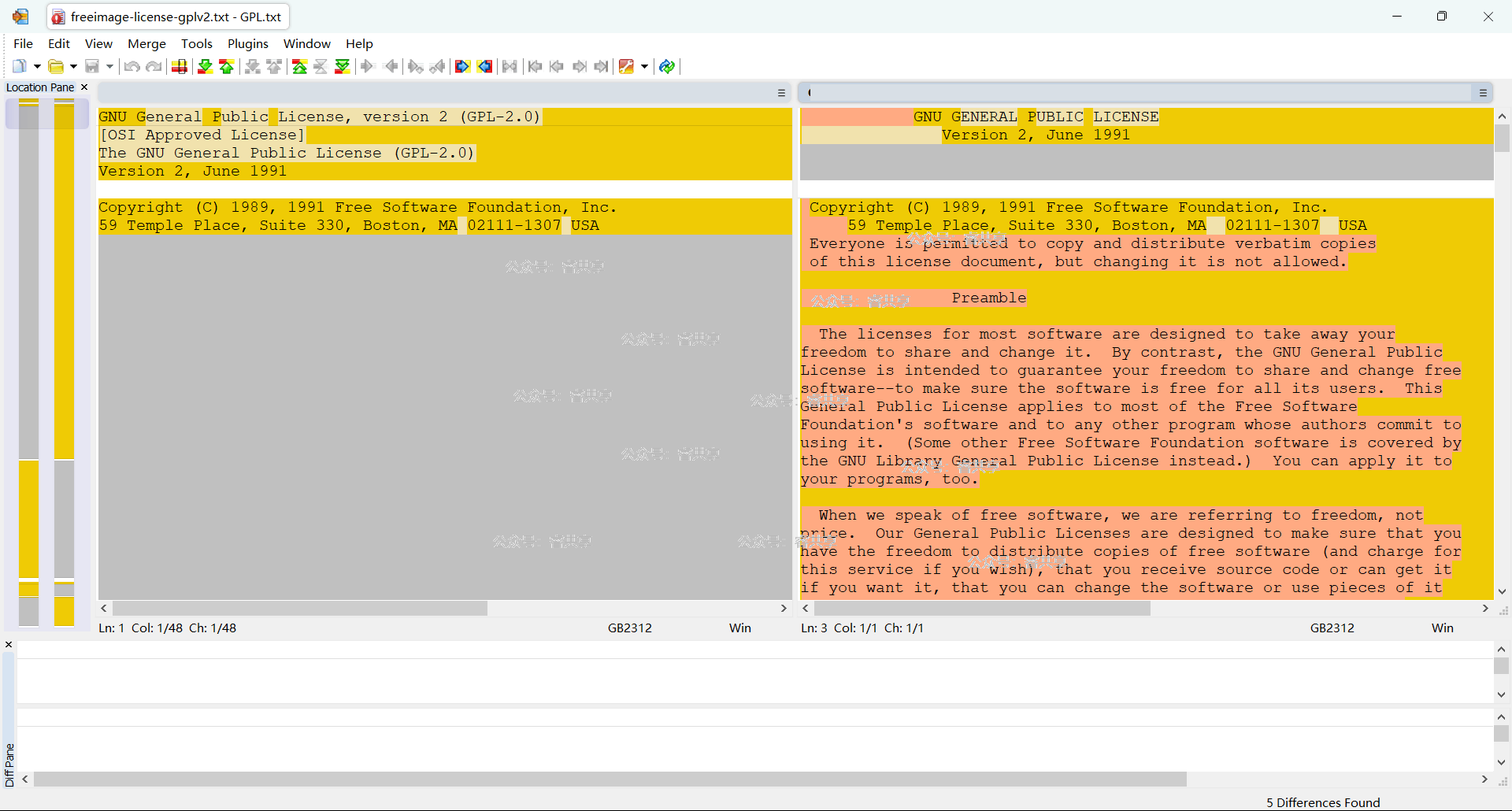
Task: Click the Open folder toolbar icon
Action: coord(56,66)
